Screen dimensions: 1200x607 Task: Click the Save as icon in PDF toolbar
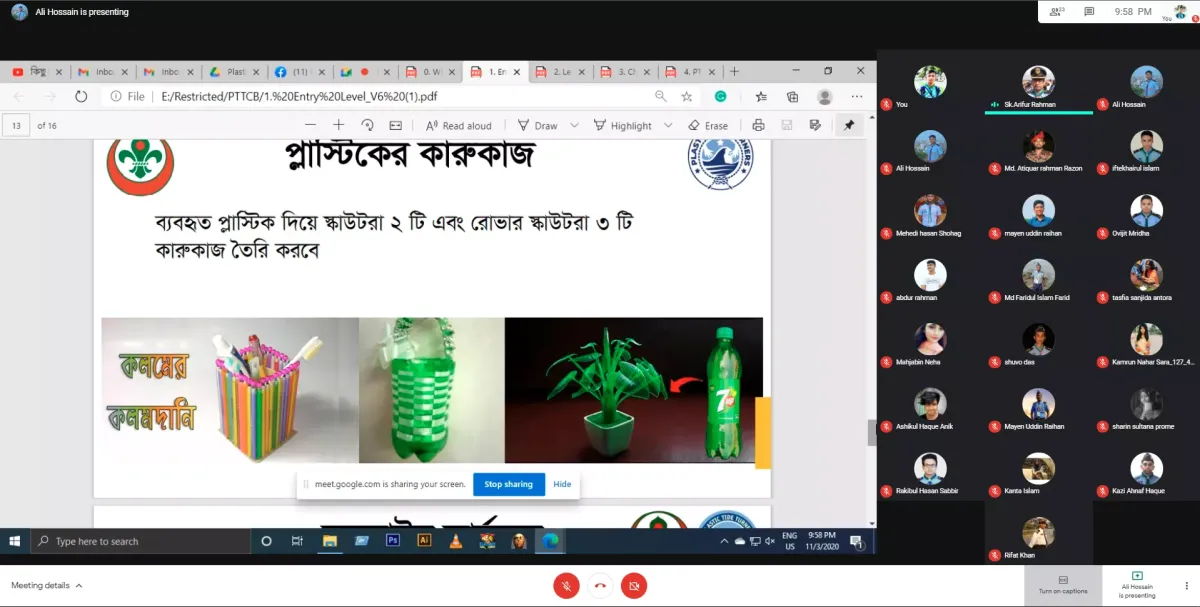click(x=815, y=125)
